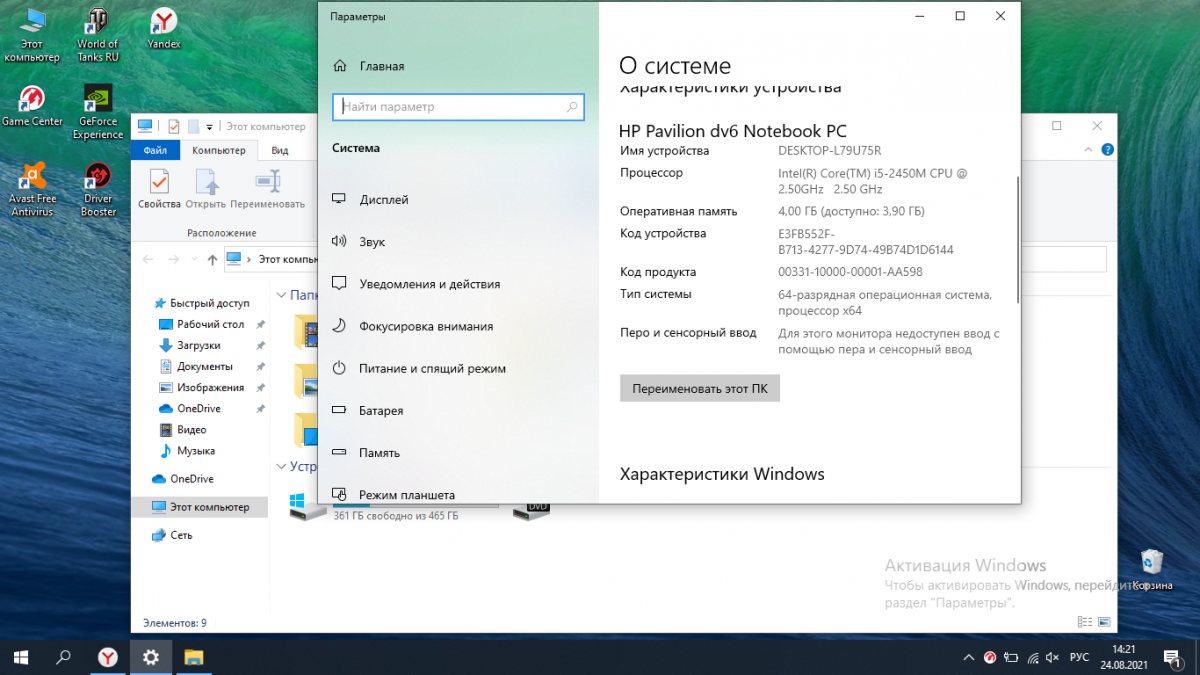The image size is (1200, 675).
Task: Click Explorer Back navigation arrow
Action: pos(148,259)
